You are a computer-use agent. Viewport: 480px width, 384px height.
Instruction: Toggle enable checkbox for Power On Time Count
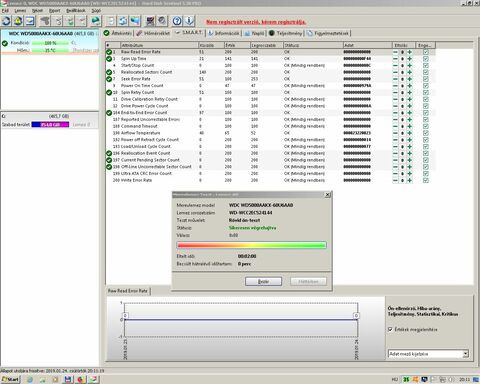click(x=426, y=86)
